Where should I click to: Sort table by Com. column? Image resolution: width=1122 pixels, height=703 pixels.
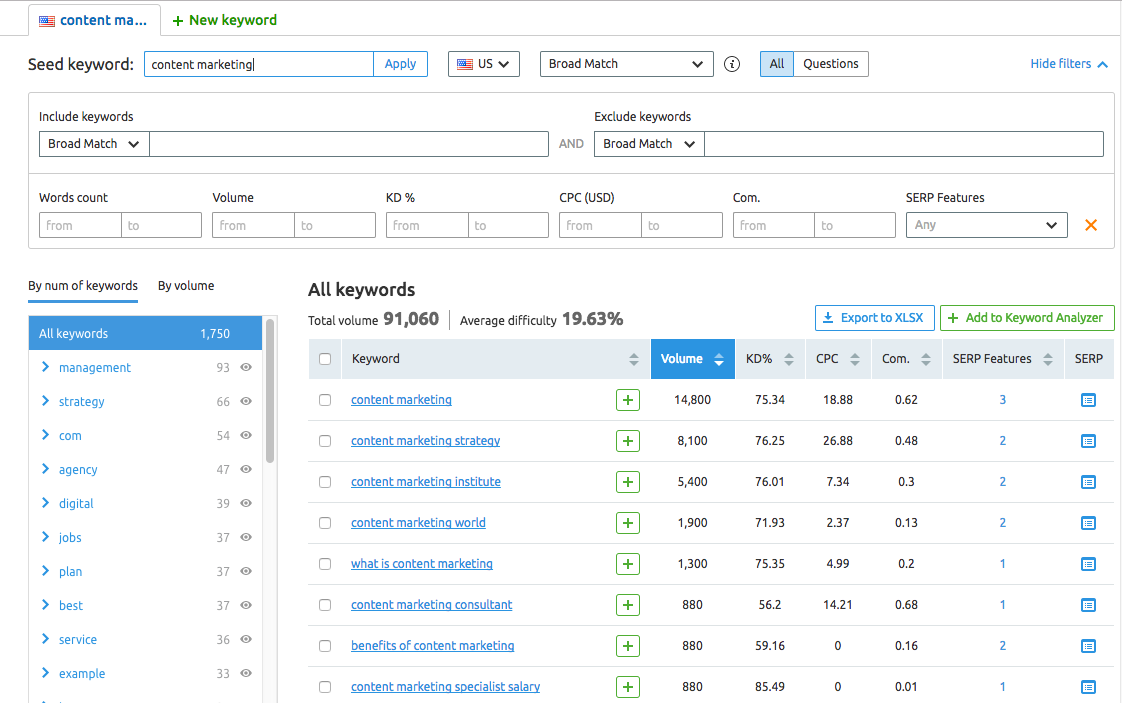[925, 359]
